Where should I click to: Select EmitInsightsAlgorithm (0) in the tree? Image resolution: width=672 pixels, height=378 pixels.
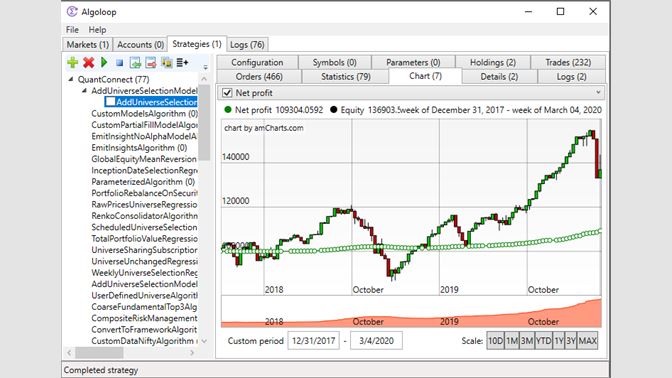(139, 148)
